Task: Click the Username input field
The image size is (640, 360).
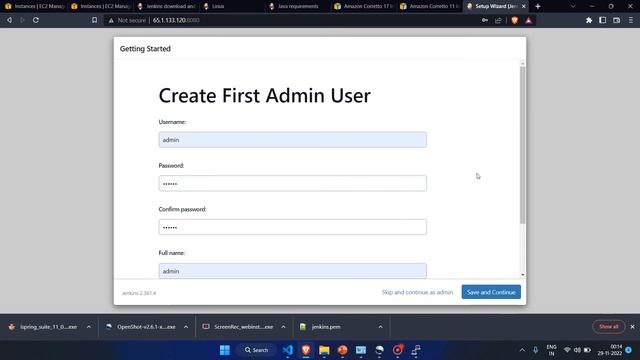Action: [x=293, y=140]
